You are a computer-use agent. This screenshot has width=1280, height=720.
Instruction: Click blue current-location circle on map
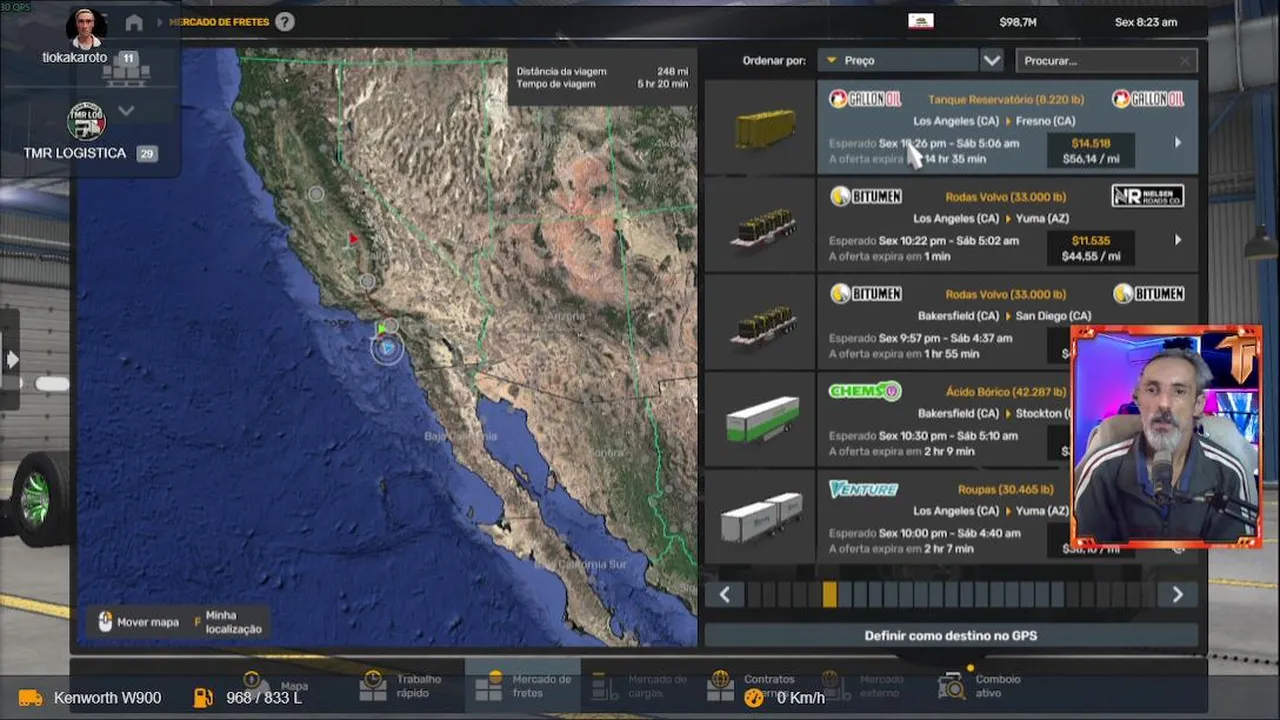pyautogui.click(x=387, y=348)
